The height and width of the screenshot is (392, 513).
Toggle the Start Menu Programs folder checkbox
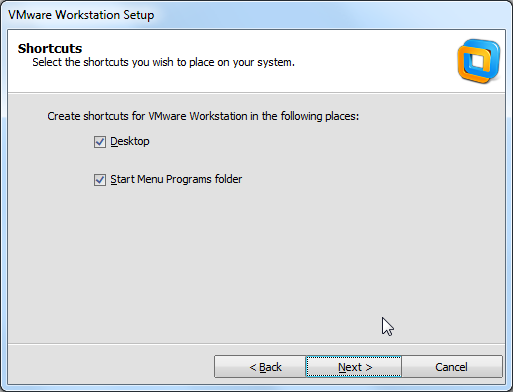point(100,180)
